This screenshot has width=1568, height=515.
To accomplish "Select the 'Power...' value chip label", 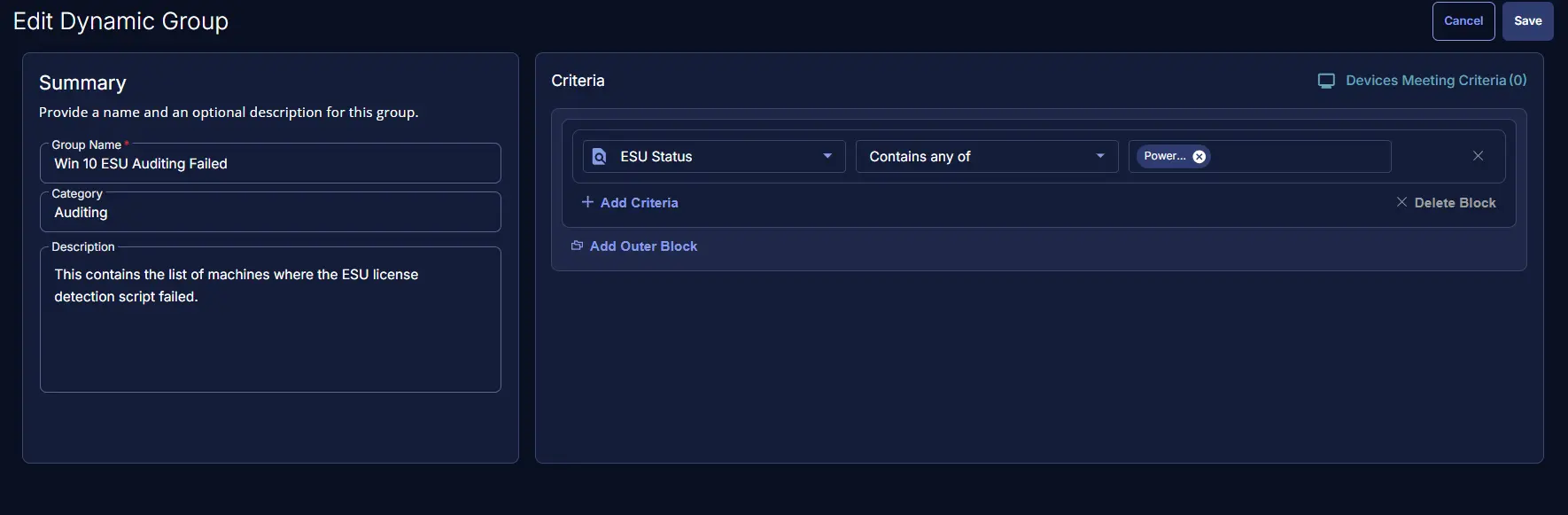I will [1164, 157].
